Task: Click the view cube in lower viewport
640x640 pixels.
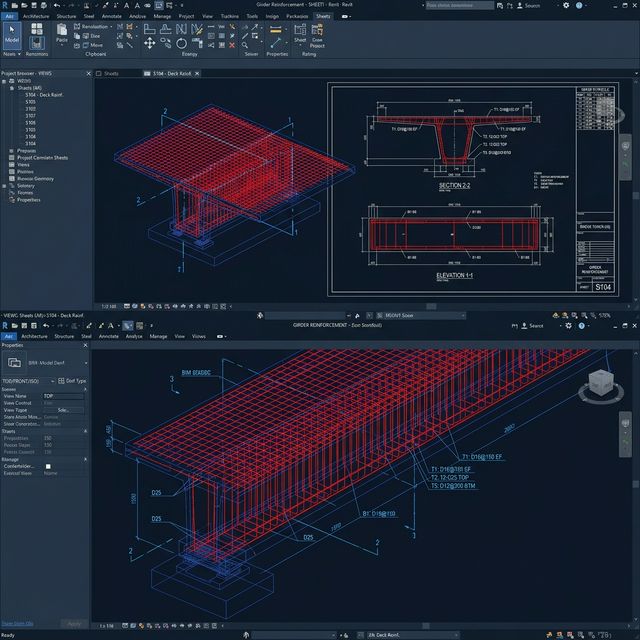Action: point(601,385)
